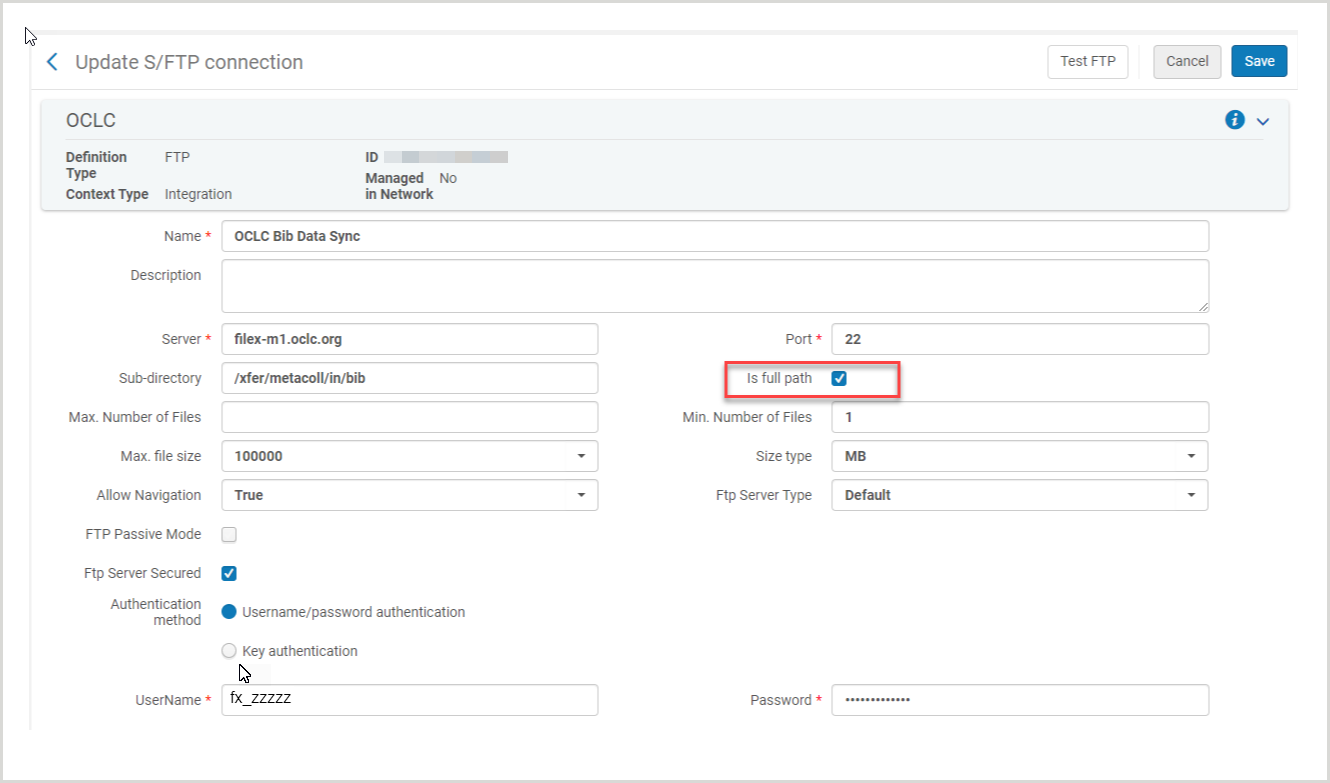Click the Server field with filex-m1.oclc.org
The image size is (1330, 783).
[x=409, y=339]
